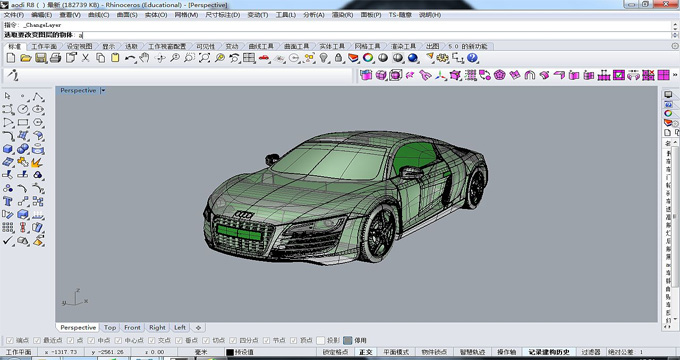Click the blue sphere render icon
Viewport: 680px width, 360px height.
(413, 58)
